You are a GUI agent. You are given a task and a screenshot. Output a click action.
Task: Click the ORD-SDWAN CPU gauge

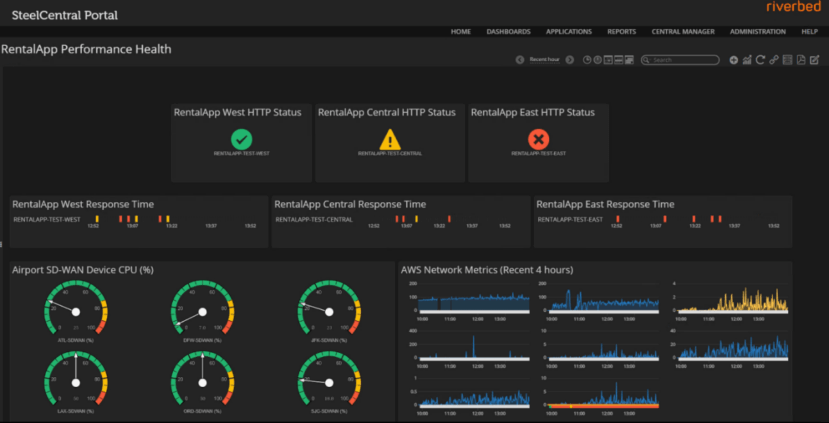pyautogui.click(x=202, y=380)
